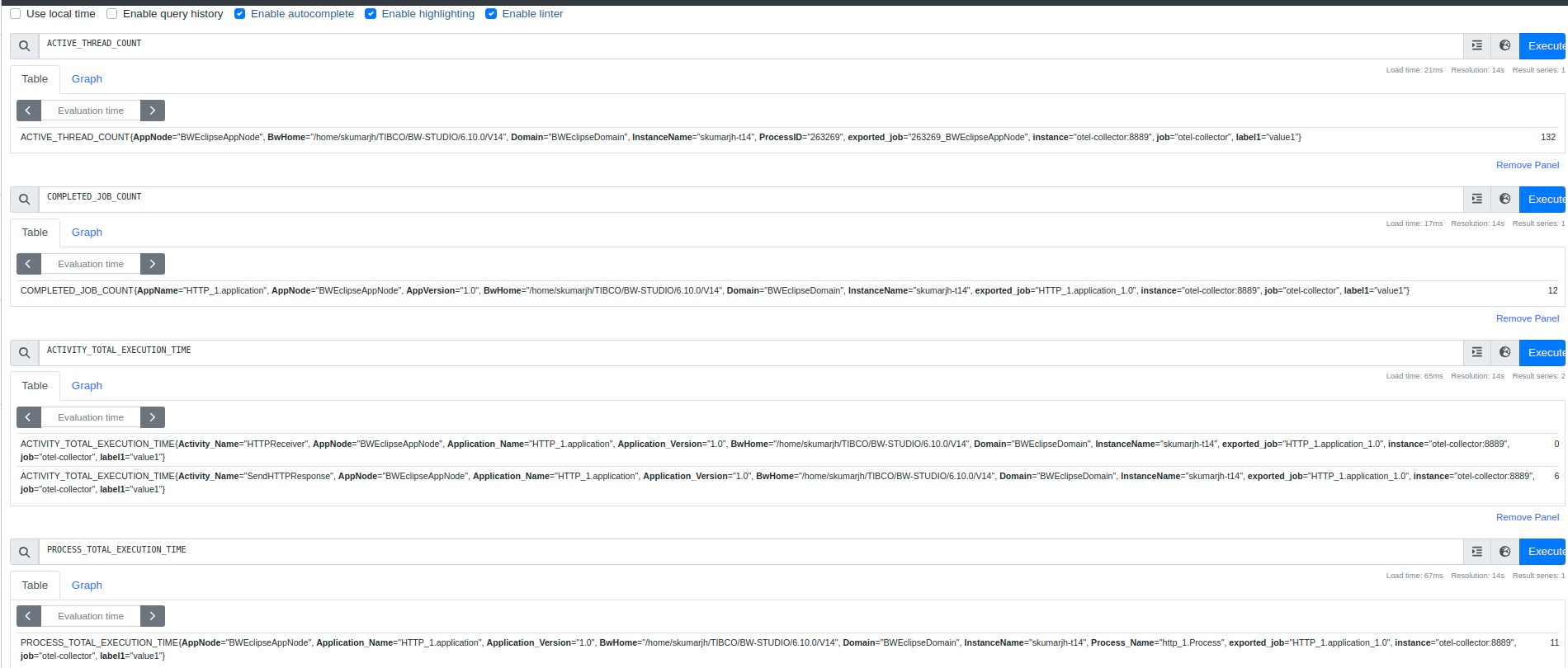
Task: Step evaluation time forward in ACTIVE_THREAD_COUNT panel
Action: (153, 111)
